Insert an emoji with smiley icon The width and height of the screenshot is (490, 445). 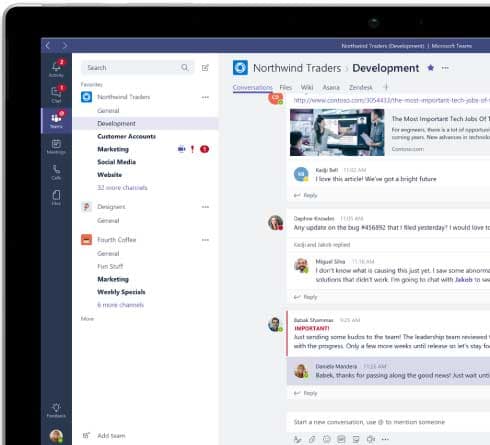coord(327,439)
